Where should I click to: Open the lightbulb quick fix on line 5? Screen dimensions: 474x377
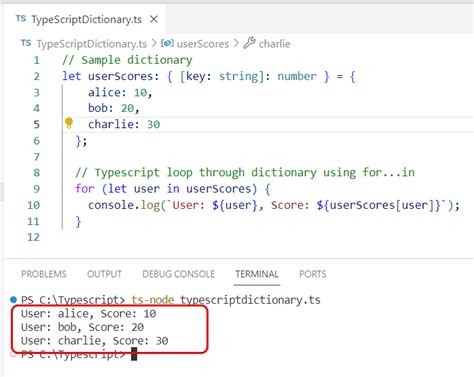69,123
